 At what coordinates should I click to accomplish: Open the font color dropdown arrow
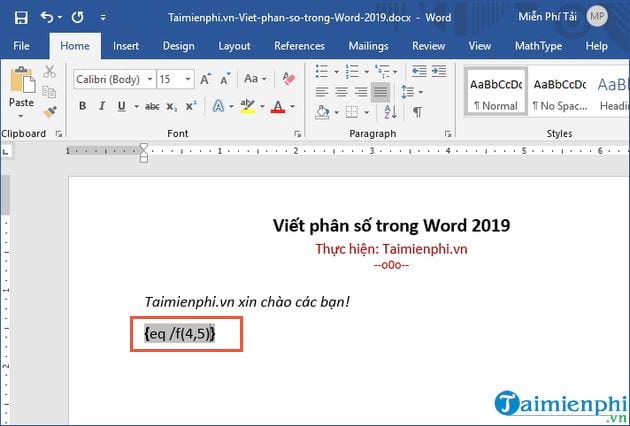pyautogui.click(x=292, y=106)
